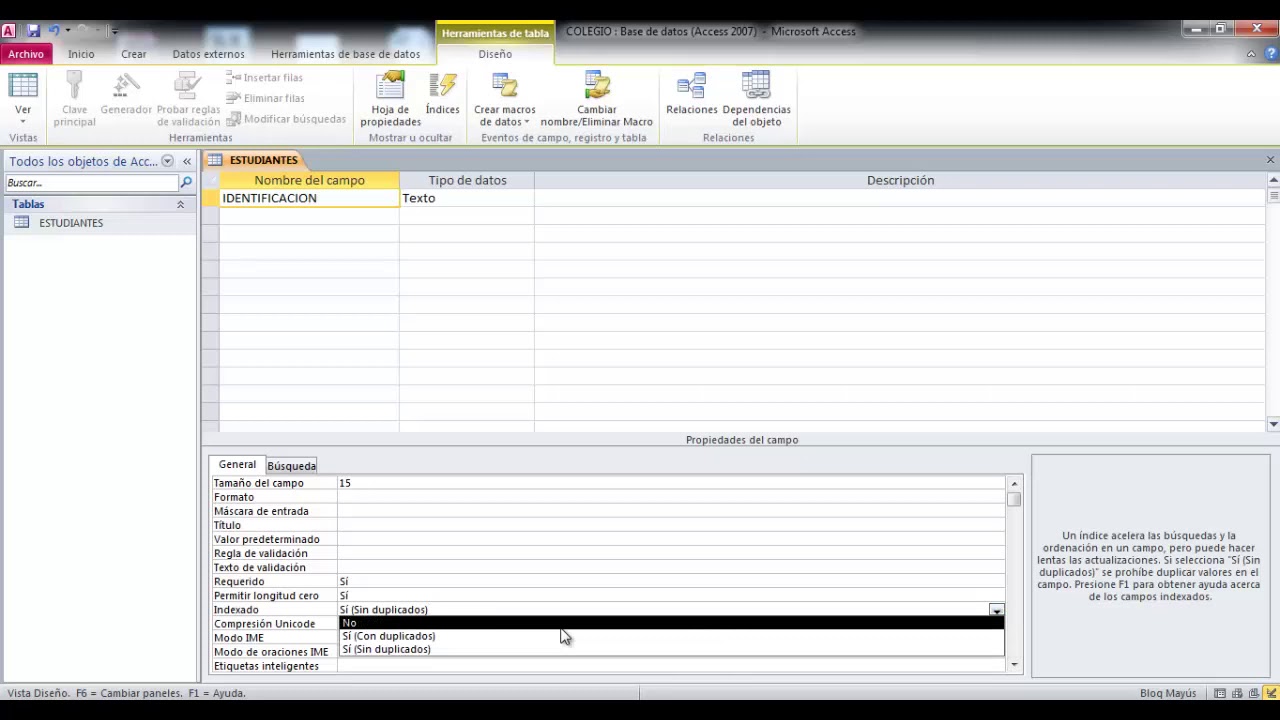This screenshot has height=720, width=1280.
Task: Click the Buscar search field
Action: coord(92,183)
